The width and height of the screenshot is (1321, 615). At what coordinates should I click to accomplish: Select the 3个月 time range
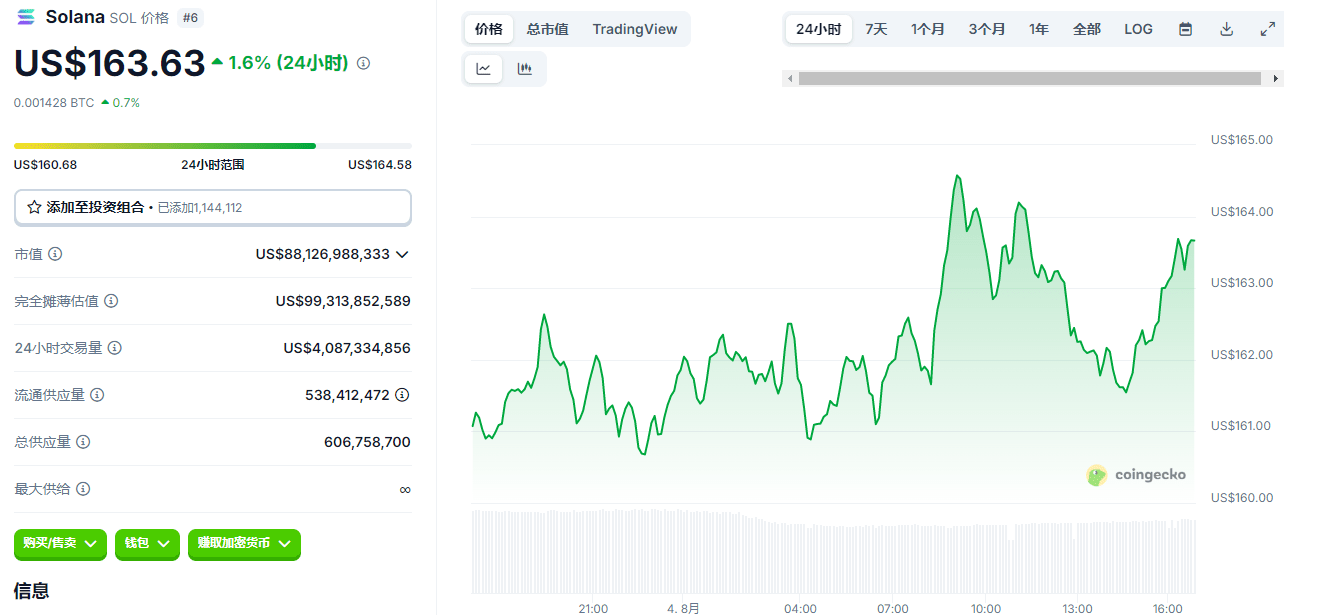point(987,29)
